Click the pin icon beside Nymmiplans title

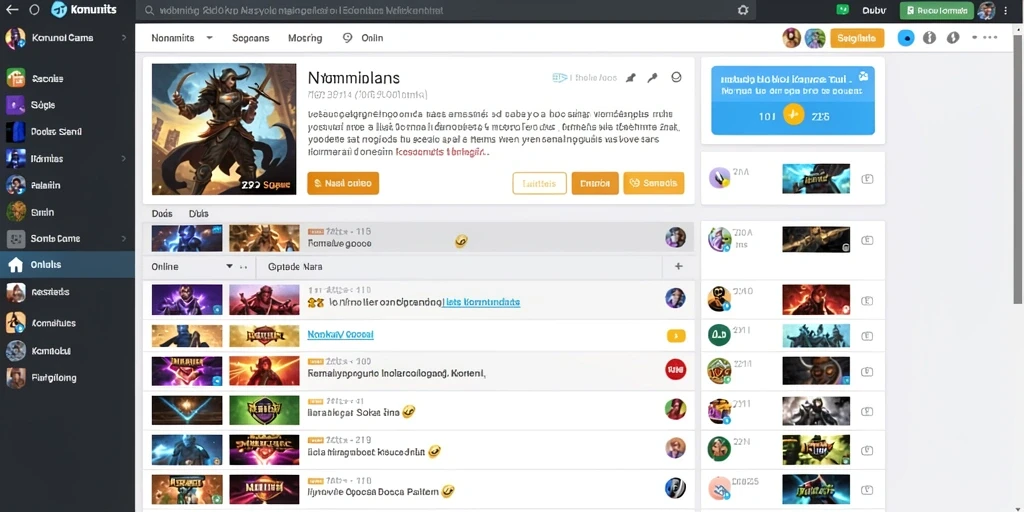[630, 78]
